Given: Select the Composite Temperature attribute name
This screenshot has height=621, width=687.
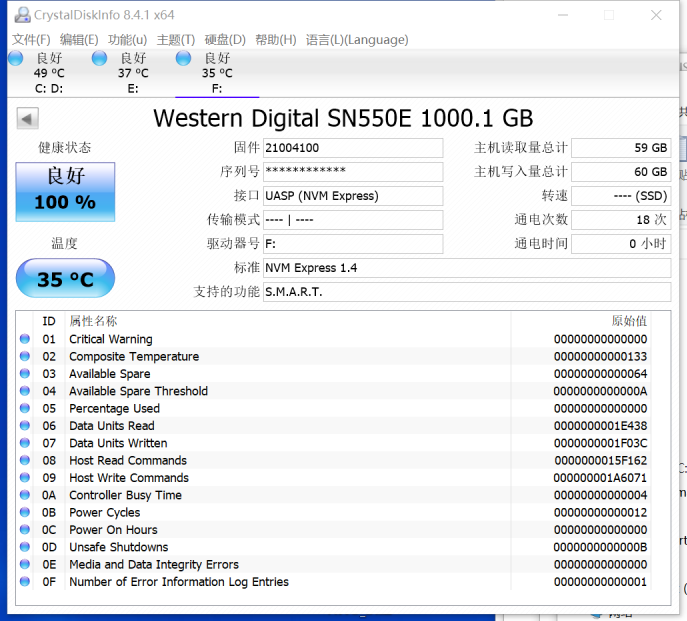Looking at the screenshot, I should click(134, 357).
